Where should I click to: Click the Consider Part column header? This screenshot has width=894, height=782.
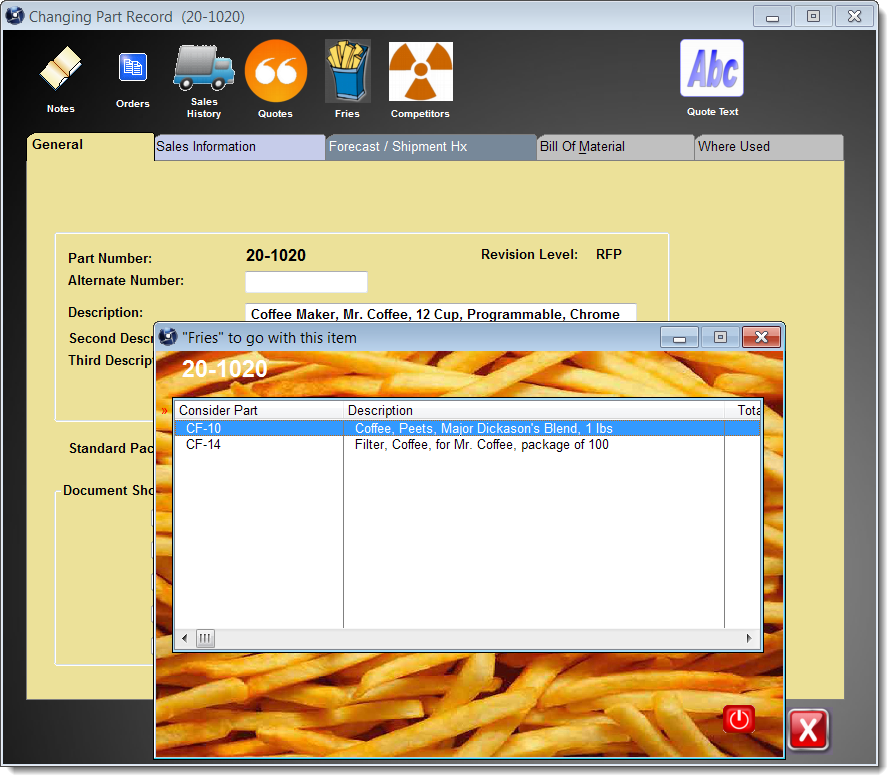[258, 411]
